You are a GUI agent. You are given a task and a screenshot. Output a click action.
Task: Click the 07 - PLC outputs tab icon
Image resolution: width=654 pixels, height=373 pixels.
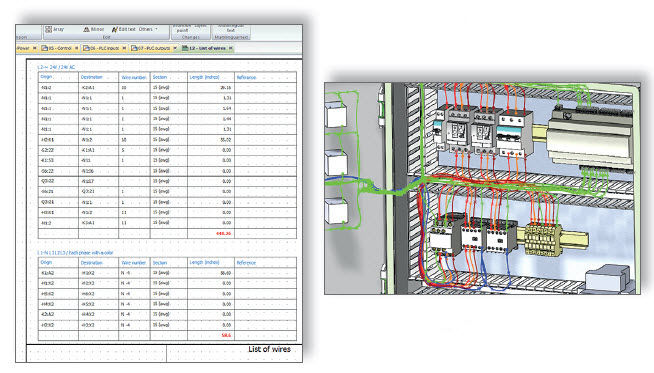click(134, 48)
